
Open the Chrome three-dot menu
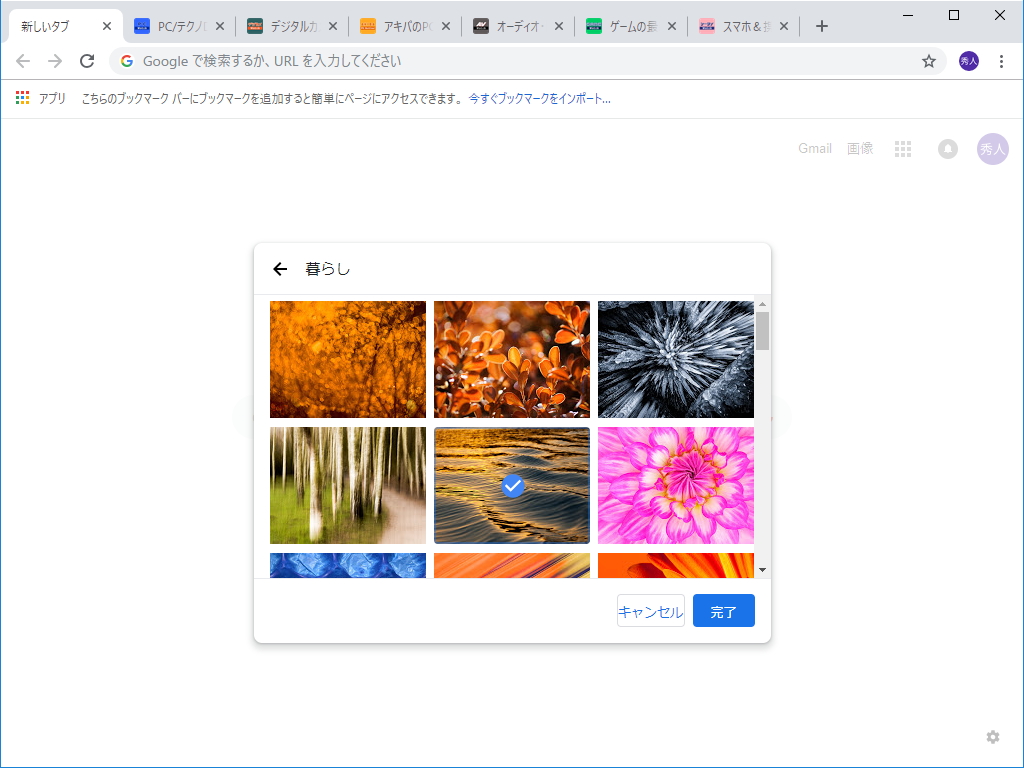coord(1002,61)
